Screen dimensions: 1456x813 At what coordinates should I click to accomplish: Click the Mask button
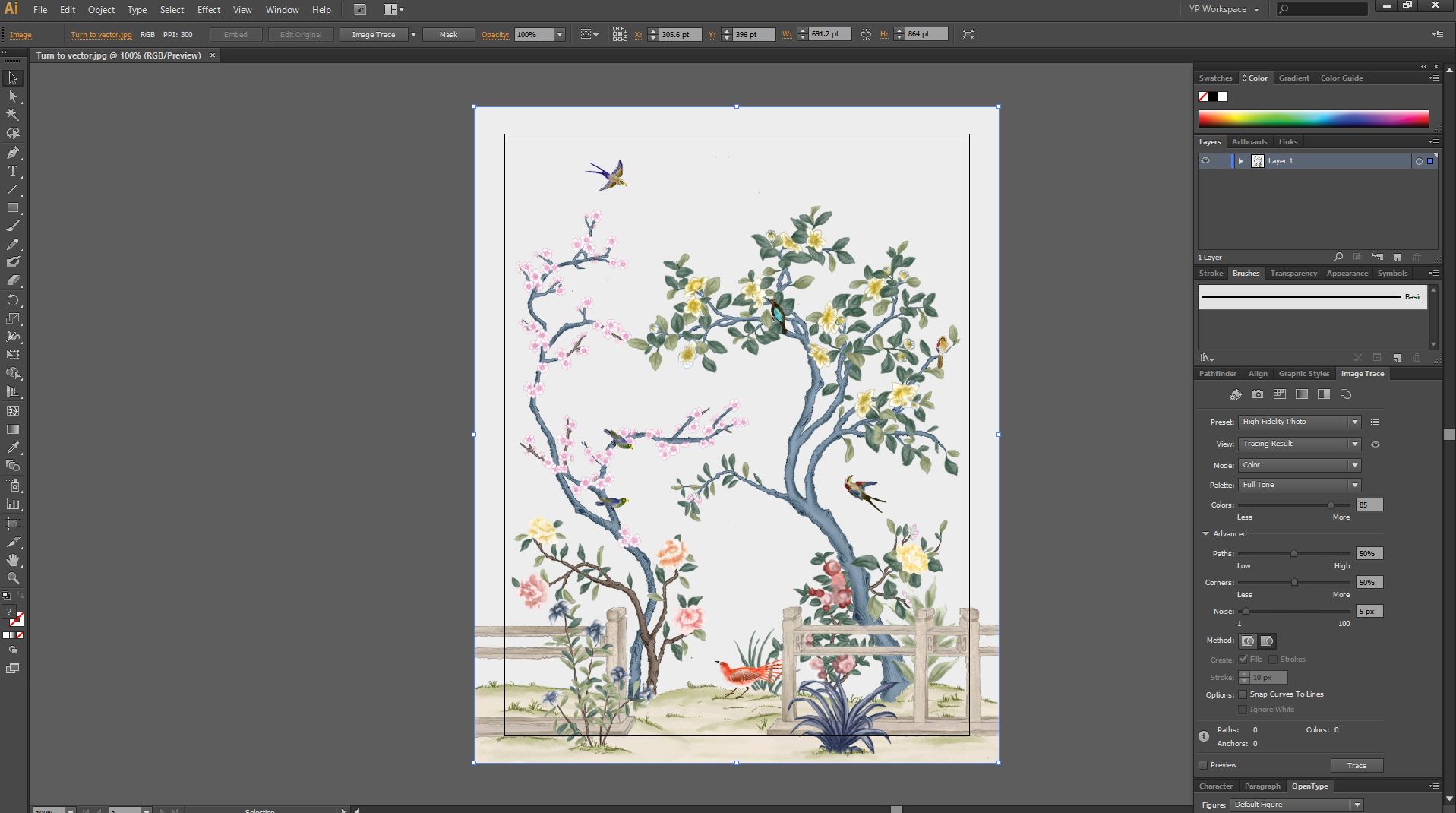click(448, 35)
